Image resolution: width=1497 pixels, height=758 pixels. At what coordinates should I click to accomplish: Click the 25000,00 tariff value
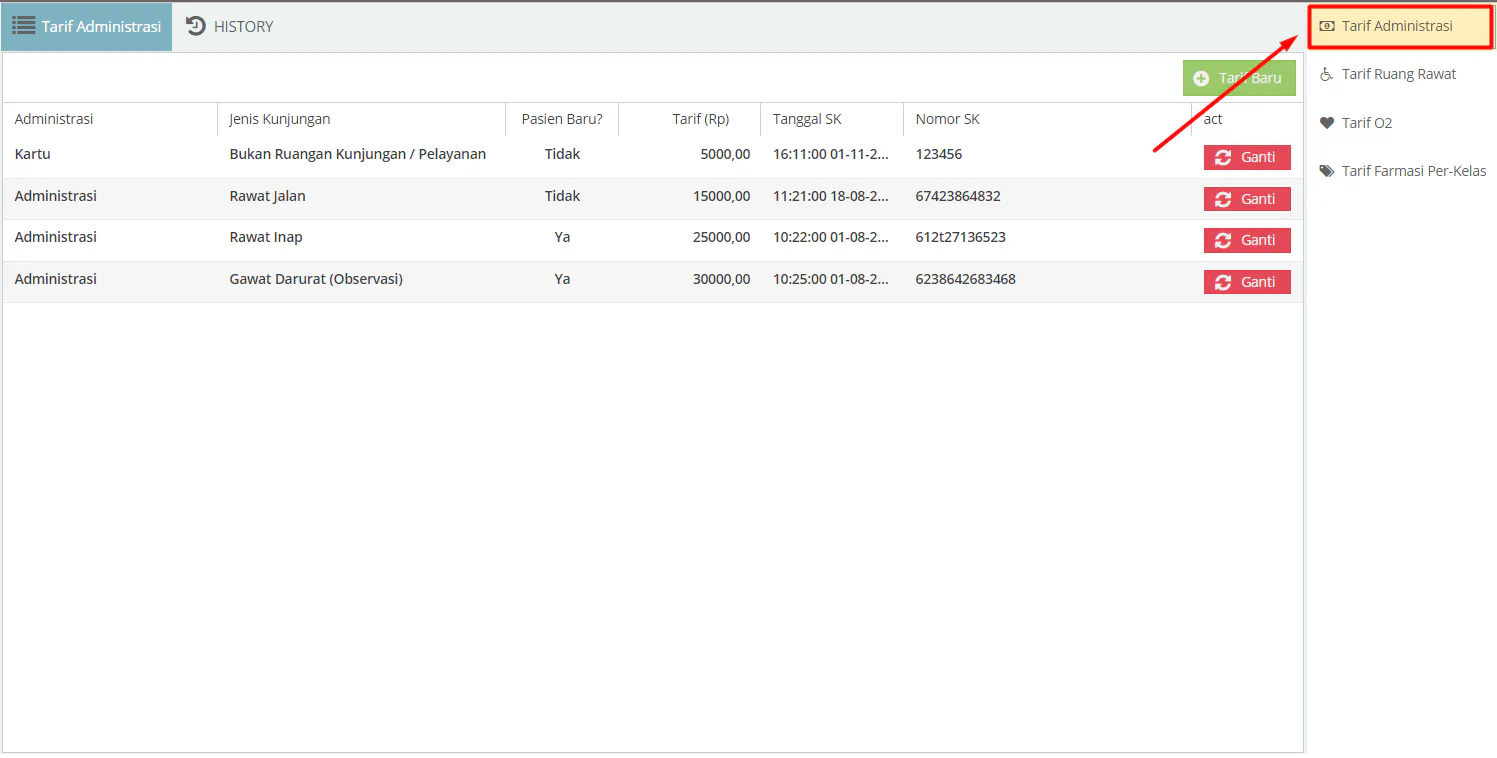[721, 237]
